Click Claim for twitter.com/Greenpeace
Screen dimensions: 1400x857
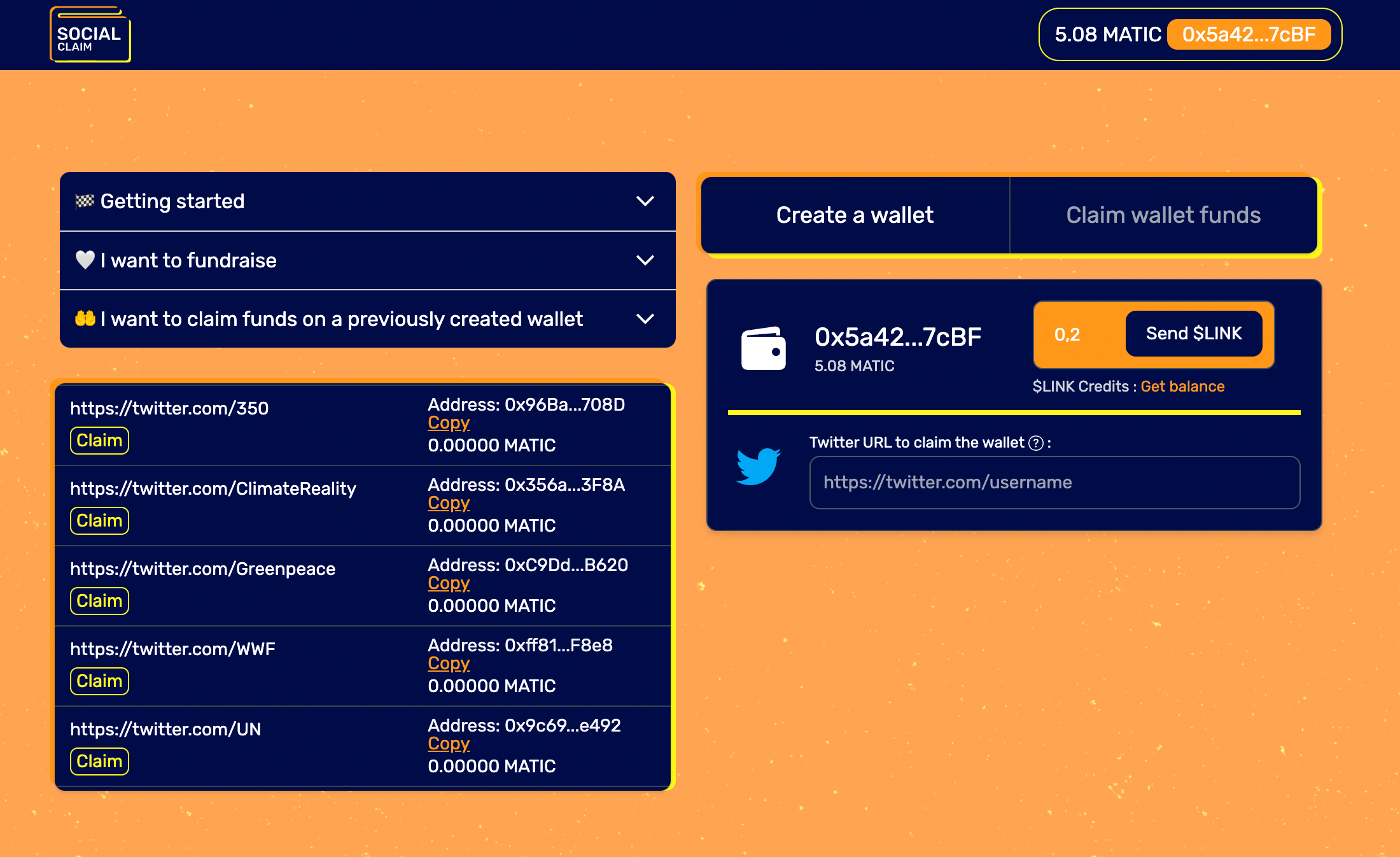(99, 601)
